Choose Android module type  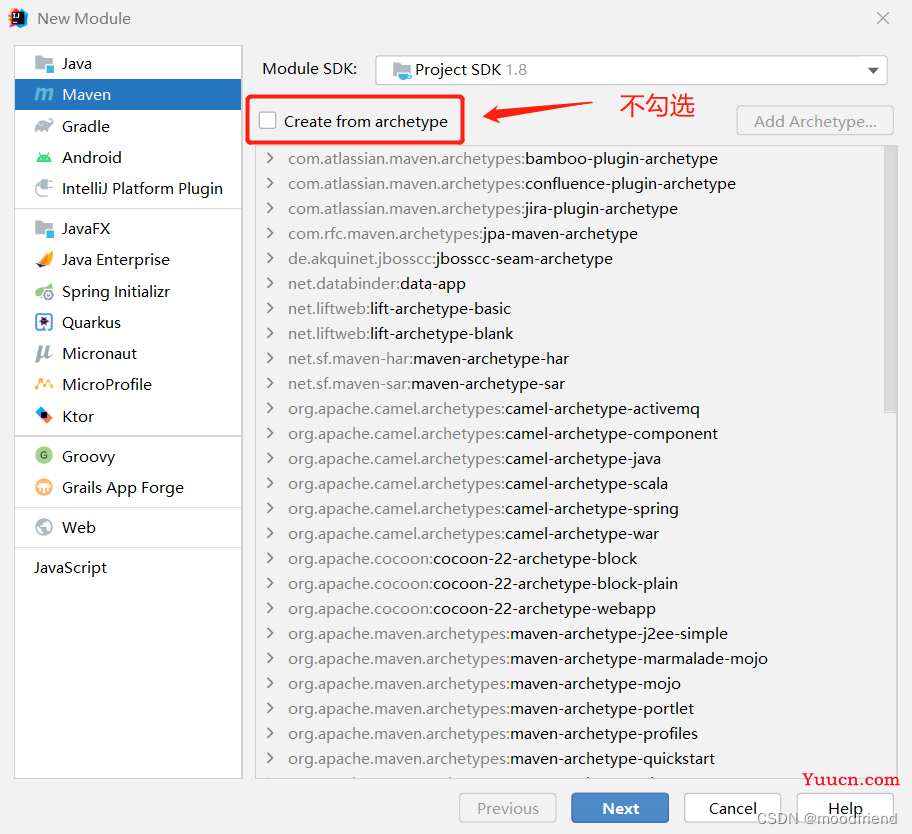tap(128, 157)
